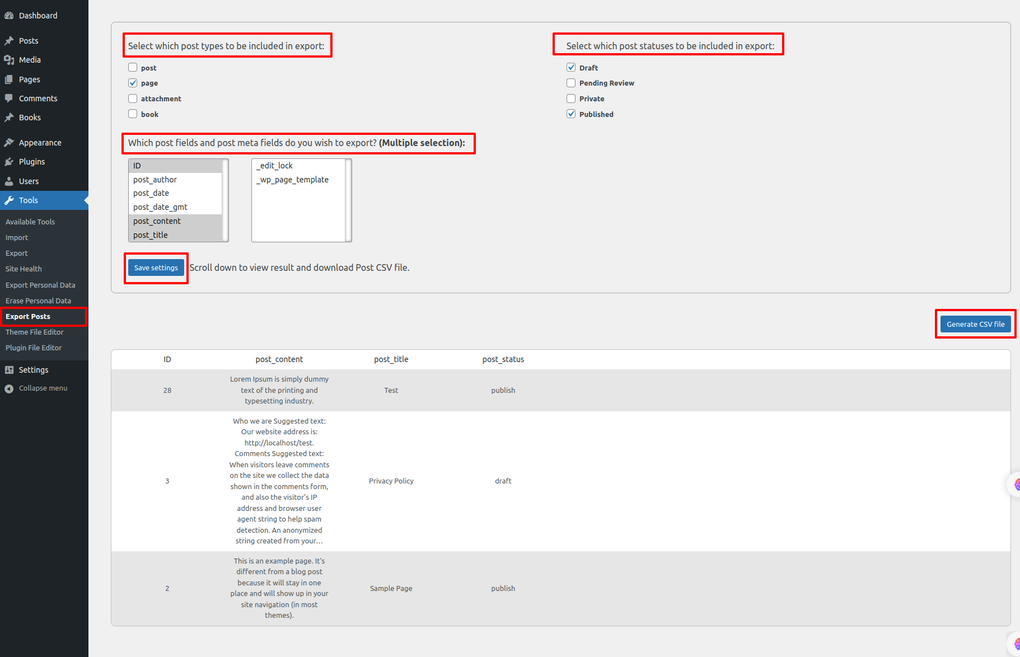Check the Private status checkbox

click(x=571, y=98)
